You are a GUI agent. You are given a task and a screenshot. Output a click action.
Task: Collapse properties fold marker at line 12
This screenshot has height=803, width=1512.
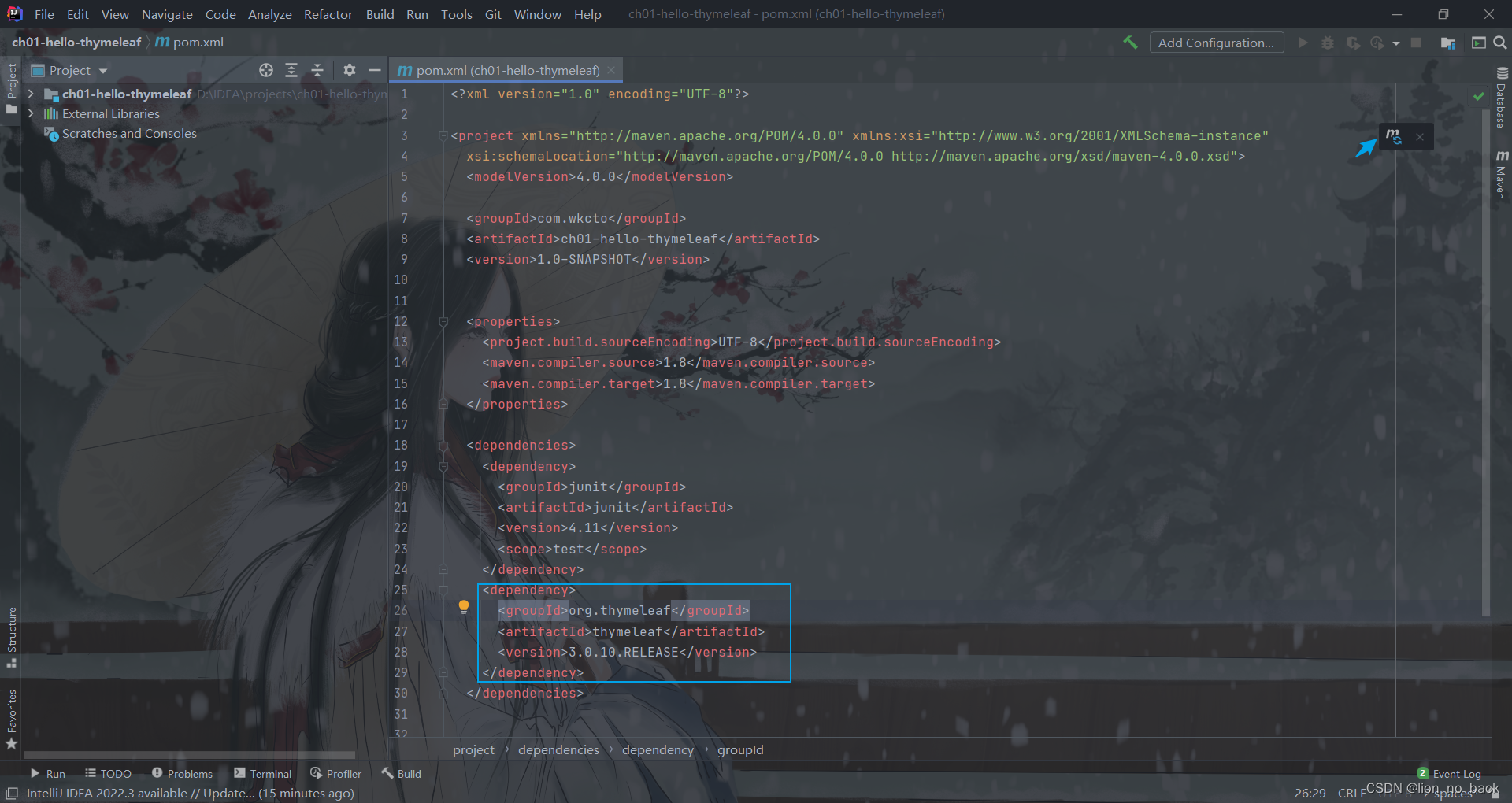pos(443,321)
